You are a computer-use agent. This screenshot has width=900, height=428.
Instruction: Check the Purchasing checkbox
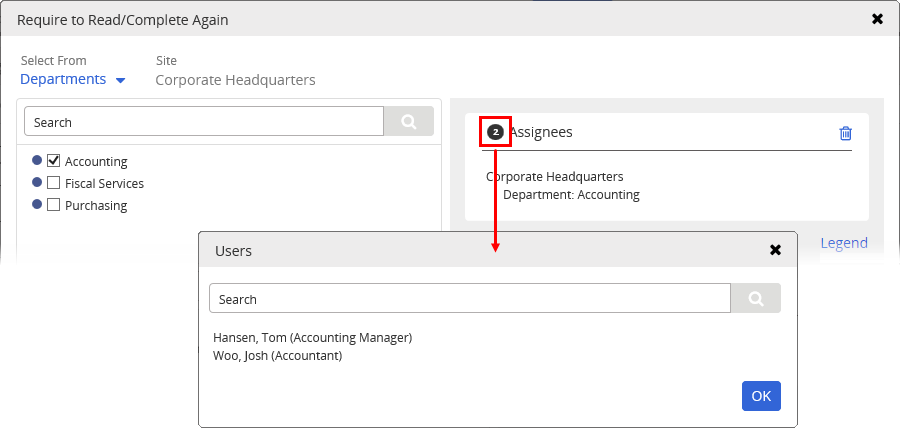point(53,204)
